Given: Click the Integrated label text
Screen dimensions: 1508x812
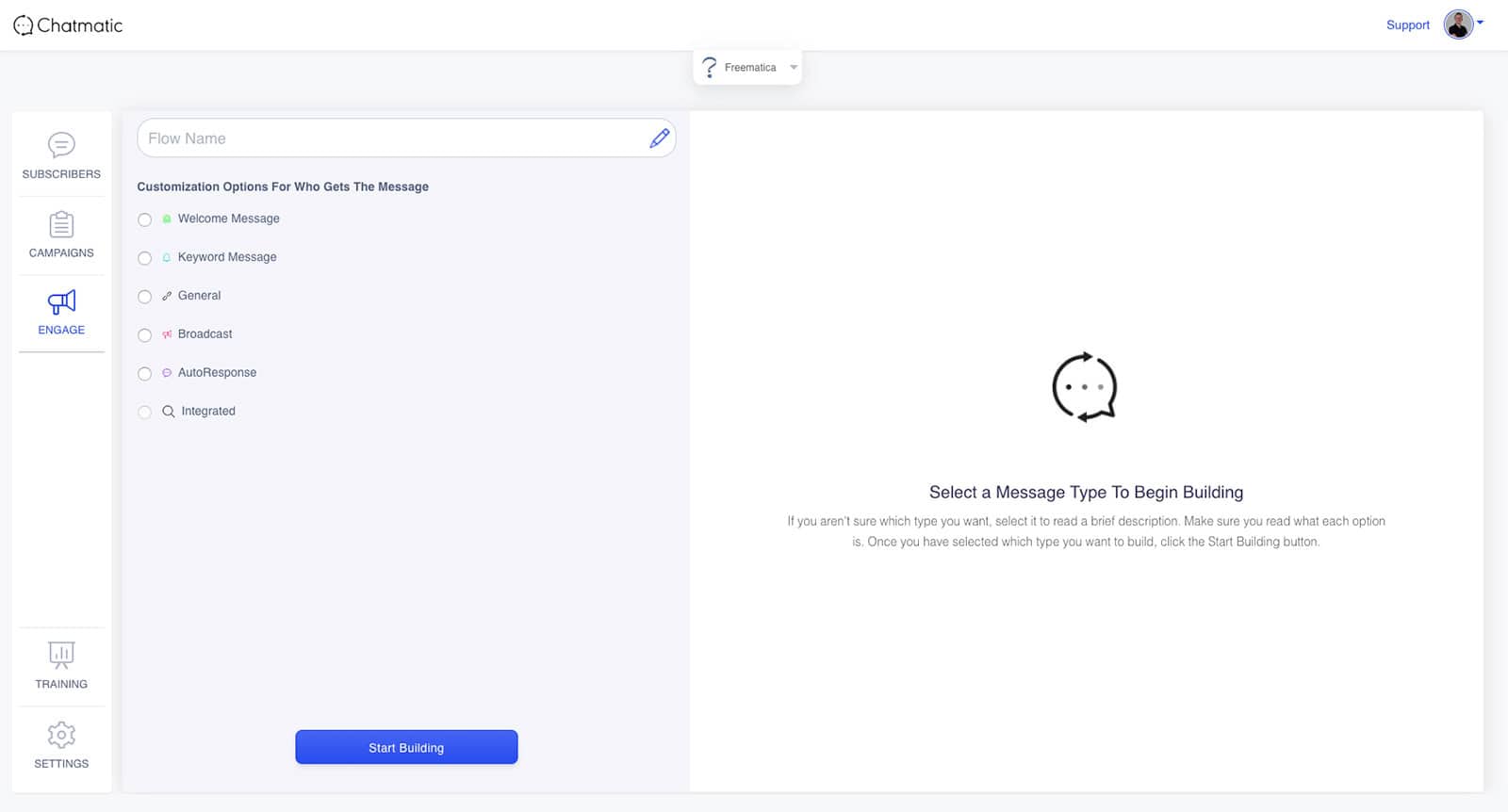Looking at the screenshot, I should tap(208, 412).
